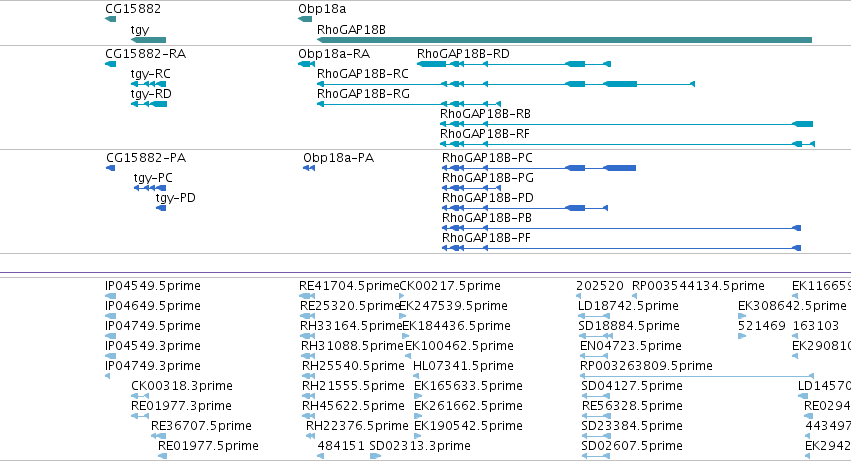Select the Obp18a-RA transcript label
851x461 pixels.
[334, 54]
